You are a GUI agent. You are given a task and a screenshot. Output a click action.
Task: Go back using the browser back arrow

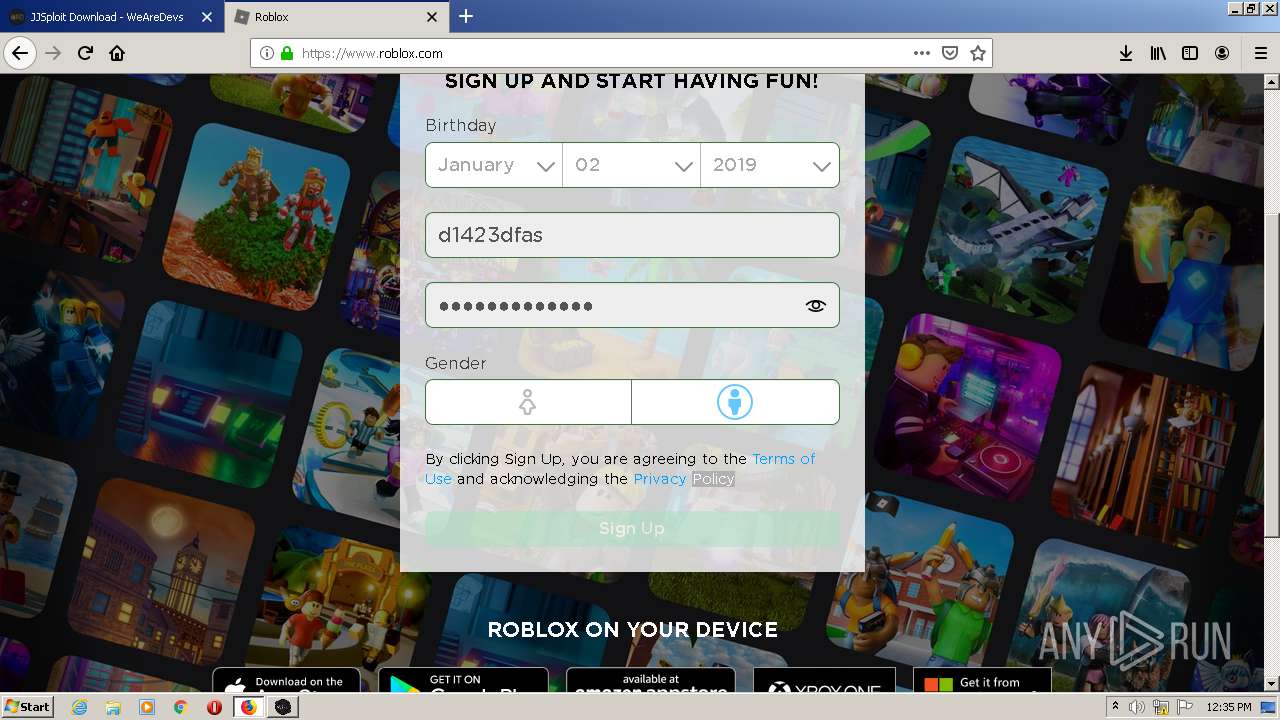click(20, 53)
